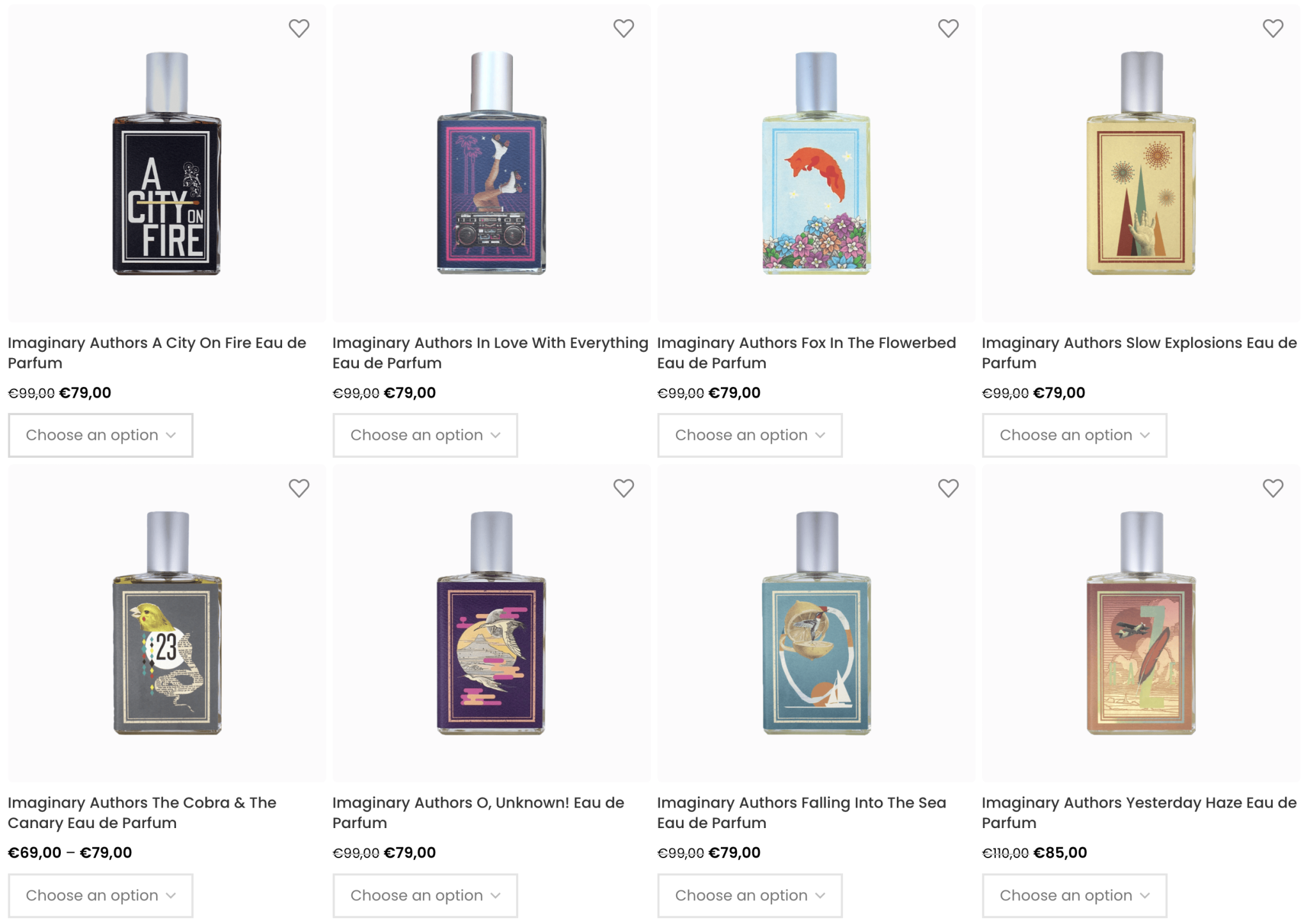This screenshot has width=1310, height=924.
Task: Select option dropdown under Slow Explosions
Action: 1075,435
